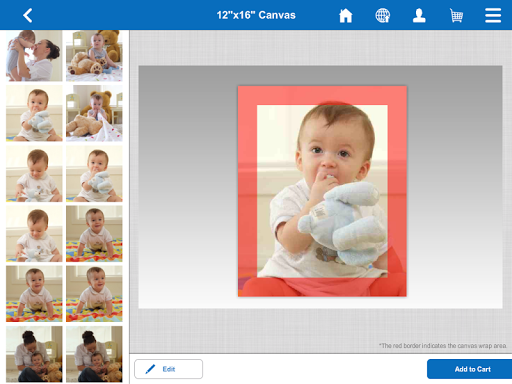Open the home icon in the header
The width and height of the screenshot is (512, 384).
click(346, 15)
